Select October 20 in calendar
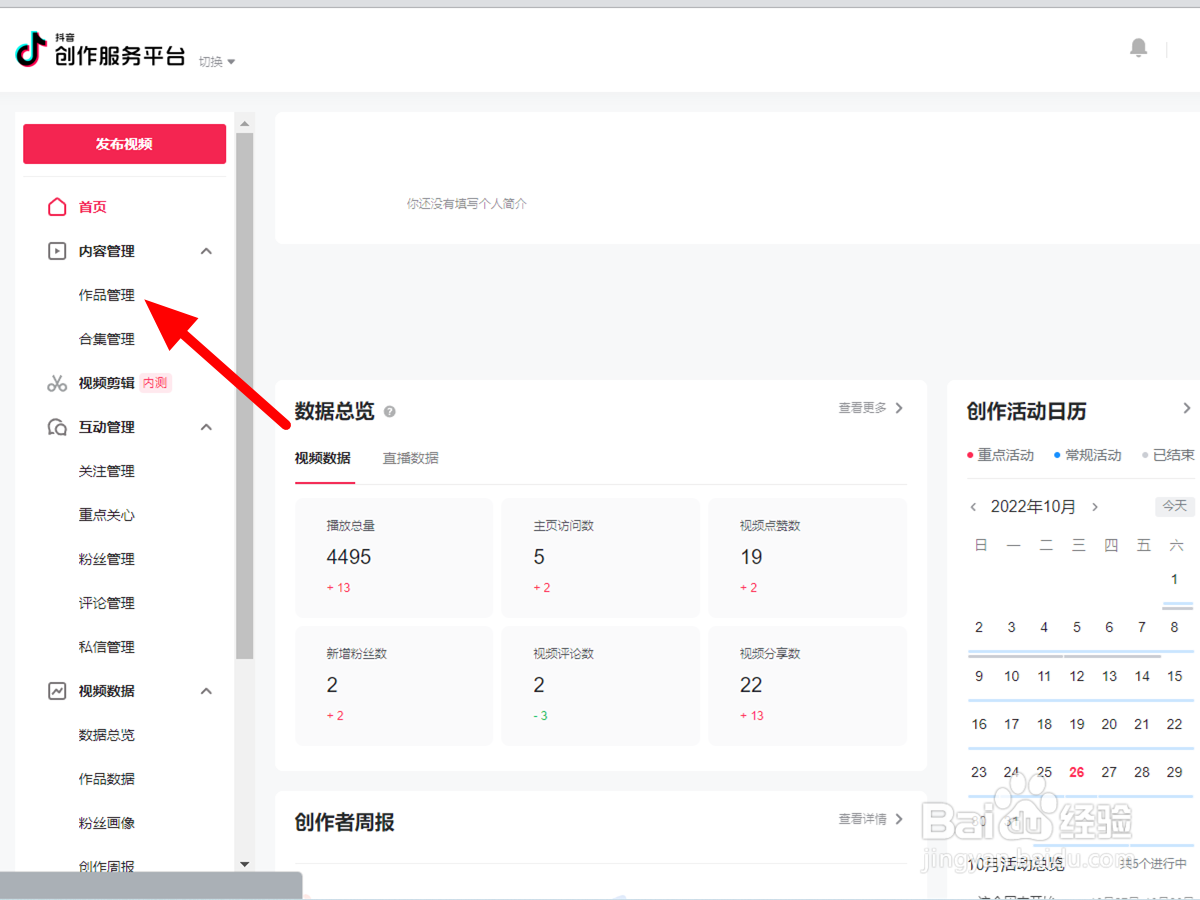The height and width of the screenshot is (900, 1200). pos(1109,724)
